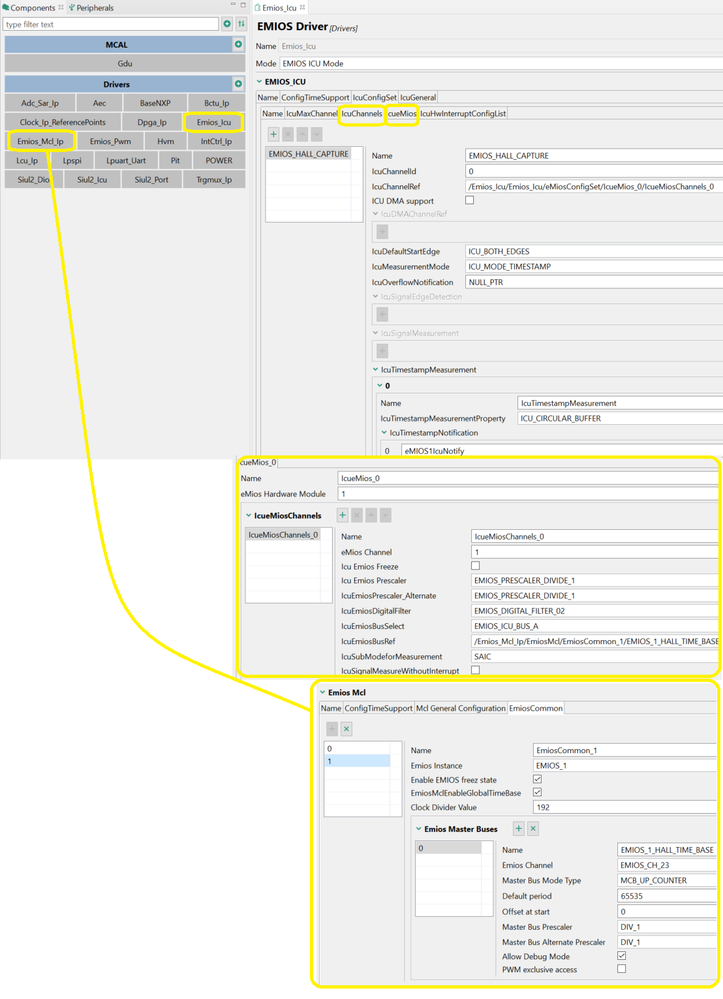Add item under IcuSignalMeasurement

click(382, 350)
